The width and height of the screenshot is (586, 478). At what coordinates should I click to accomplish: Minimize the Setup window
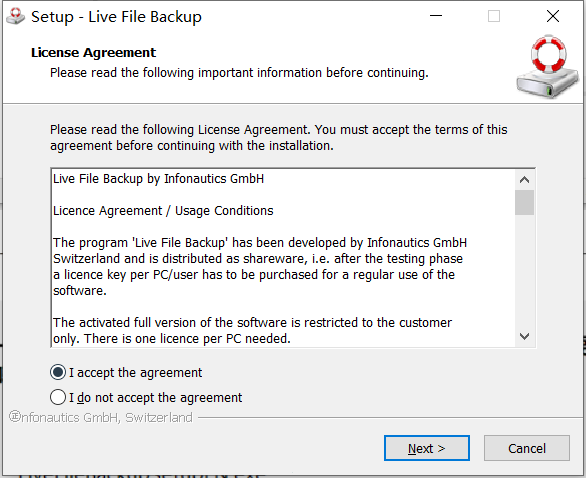(436, 16)
